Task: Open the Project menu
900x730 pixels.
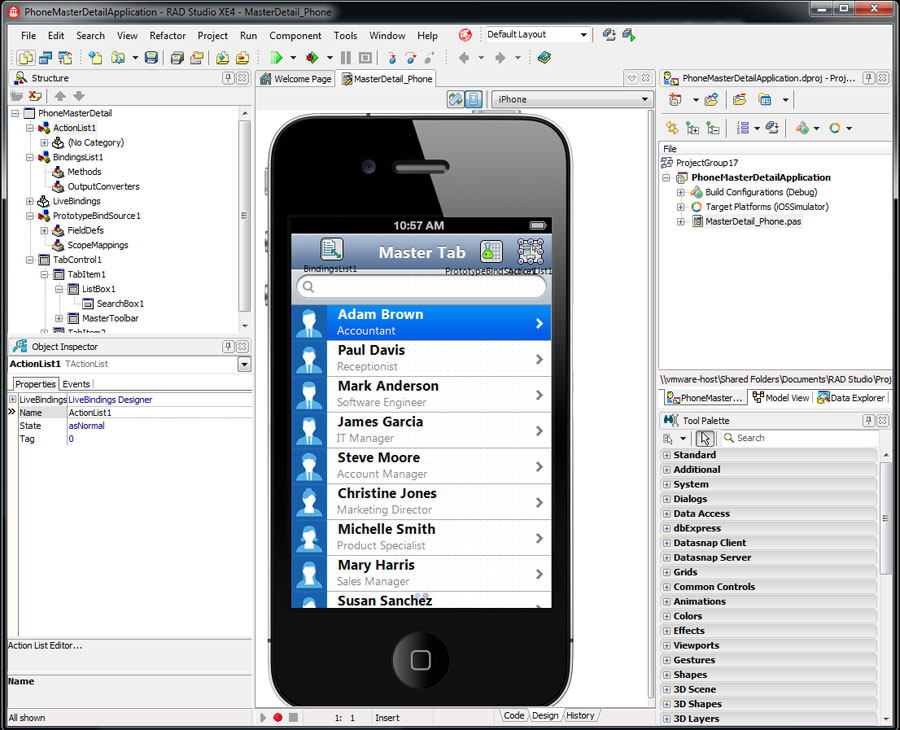Action: pos(212,36)
